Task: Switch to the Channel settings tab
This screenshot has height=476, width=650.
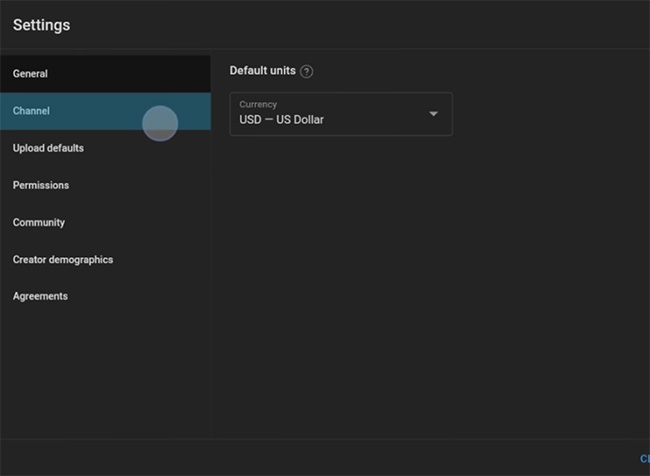Action: [105, 111]
